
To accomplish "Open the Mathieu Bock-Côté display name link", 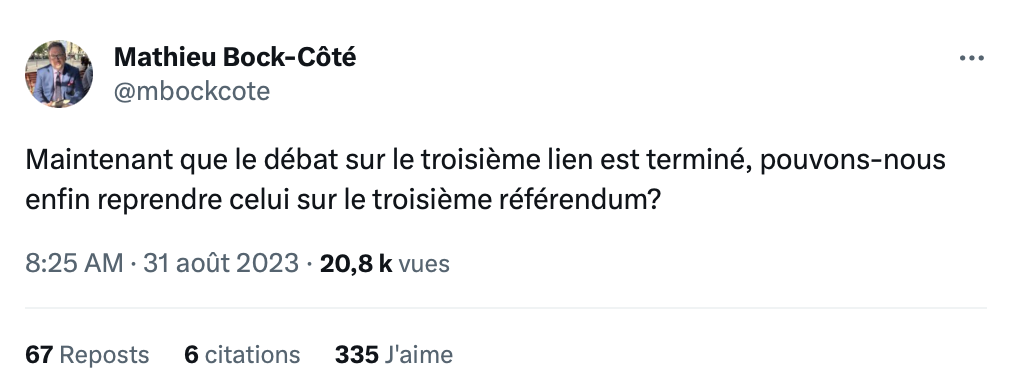I will (235, 58).
